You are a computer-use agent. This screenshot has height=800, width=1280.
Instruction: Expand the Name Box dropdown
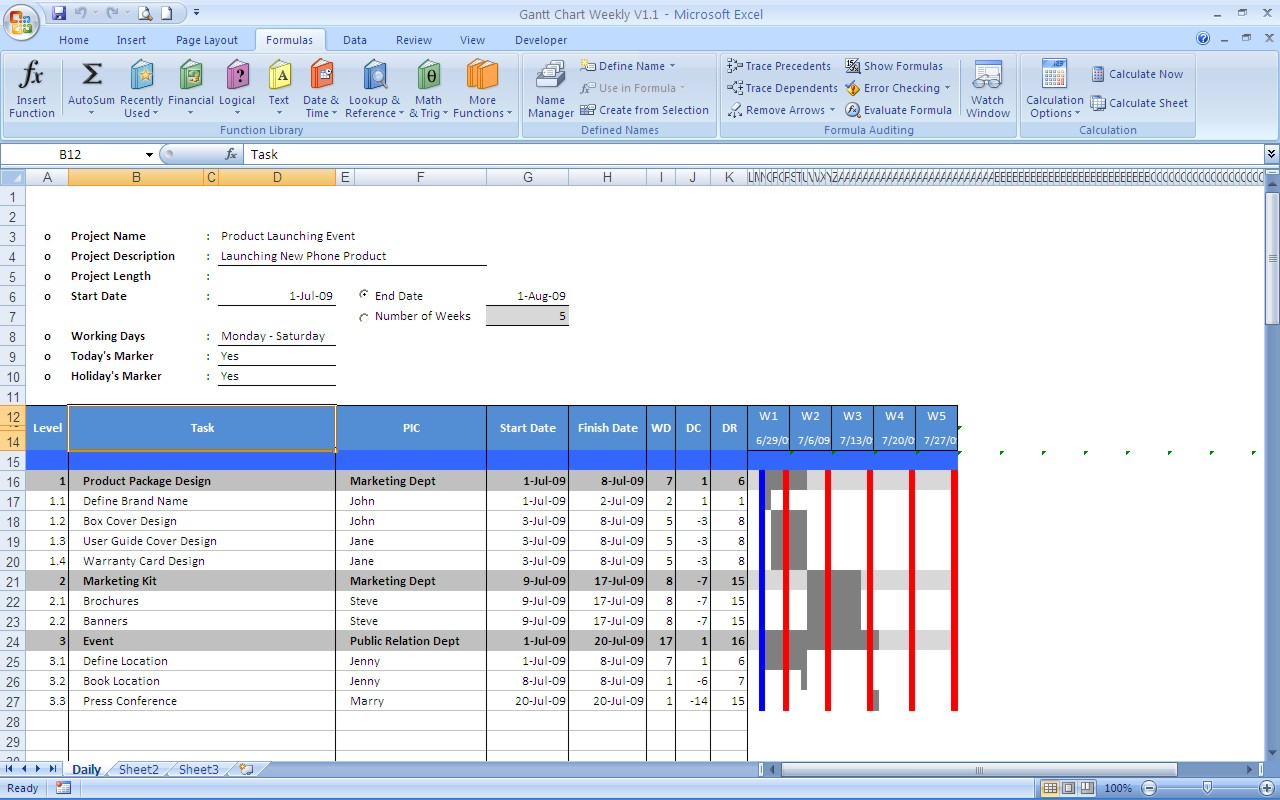pos(150,155)
